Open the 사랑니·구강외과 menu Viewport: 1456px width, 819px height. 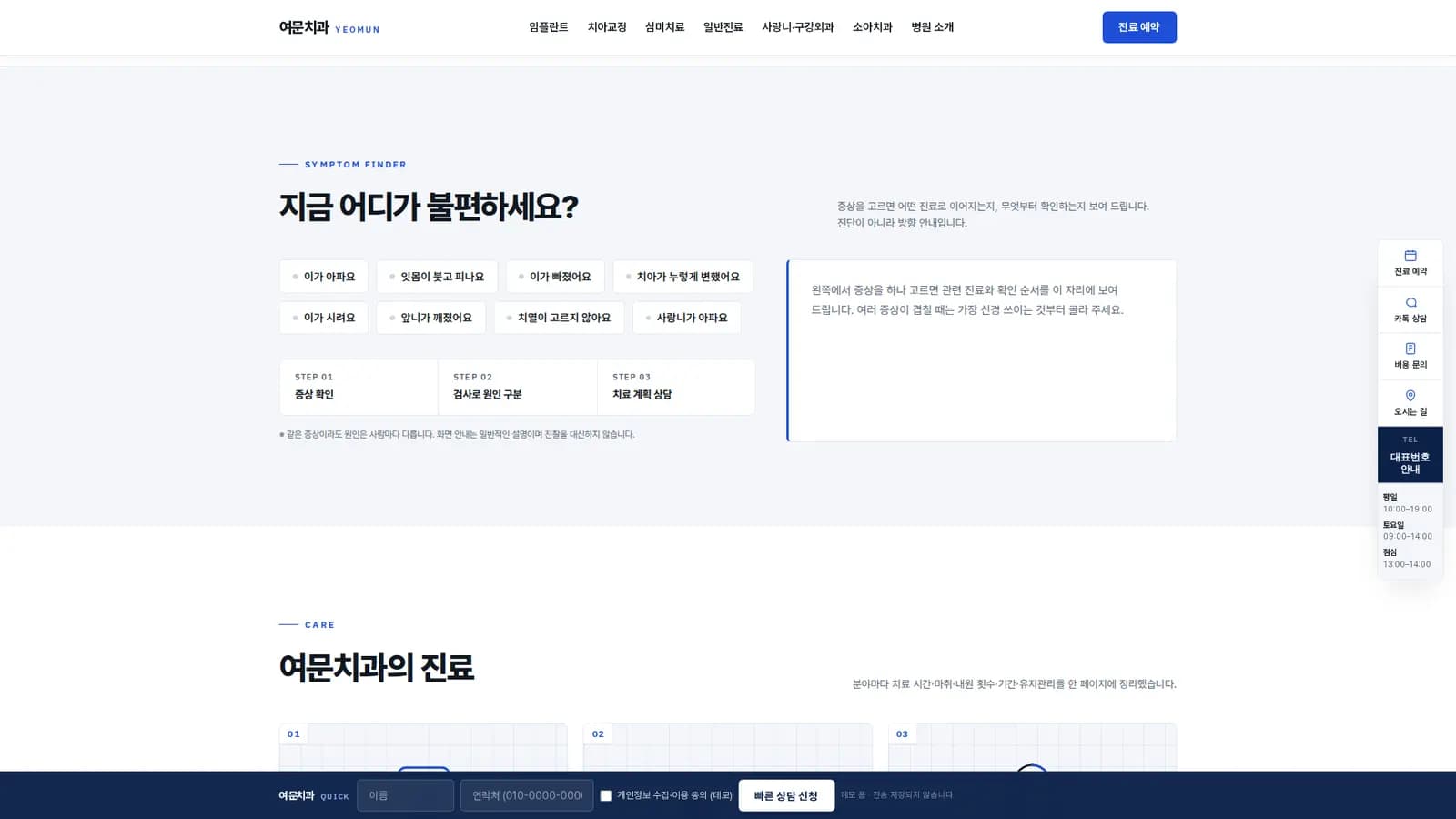798,27
